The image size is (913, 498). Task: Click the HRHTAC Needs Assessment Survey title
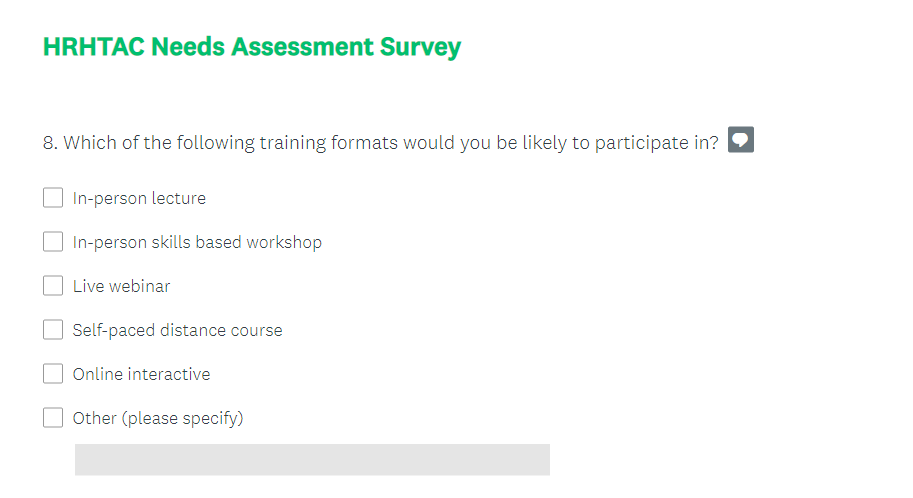252,47
